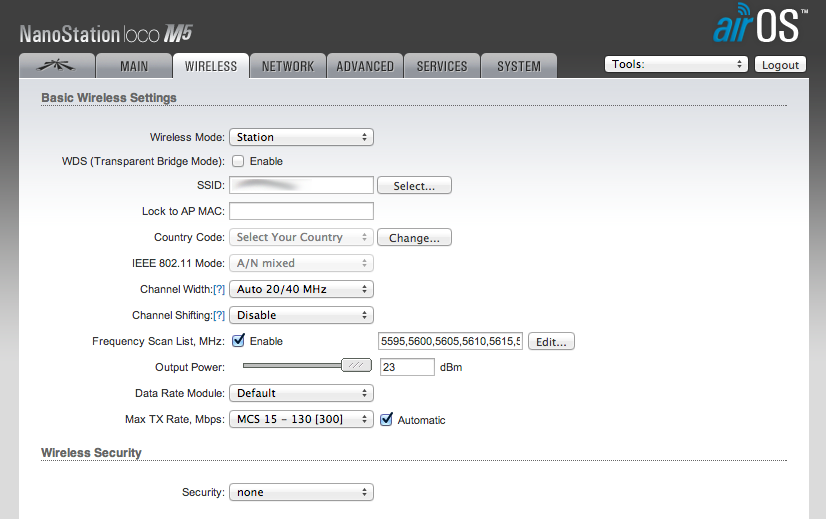Switch to the Network tab
This screenshot has width=826, height=519.
click(288, 66)
